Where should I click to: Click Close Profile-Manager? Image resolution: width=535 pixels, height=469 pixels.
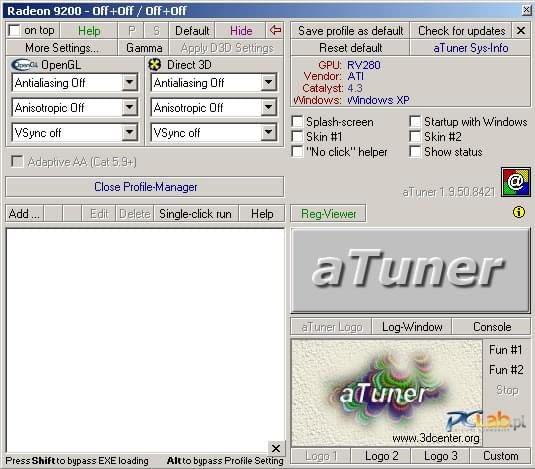point(145,187)
